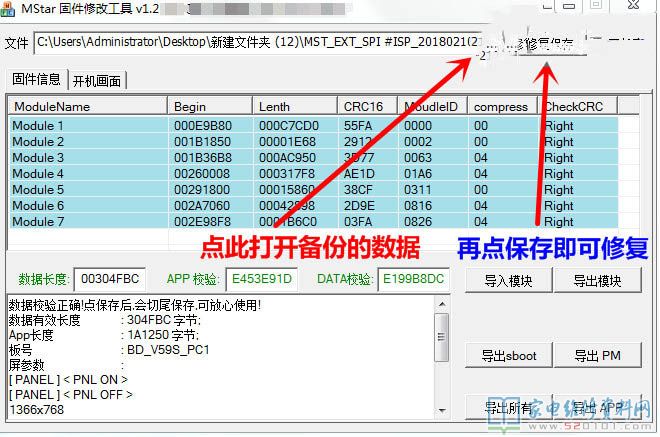Click the CRC16 column header
The image size is (660, 437).
click(x=368, y=106)
